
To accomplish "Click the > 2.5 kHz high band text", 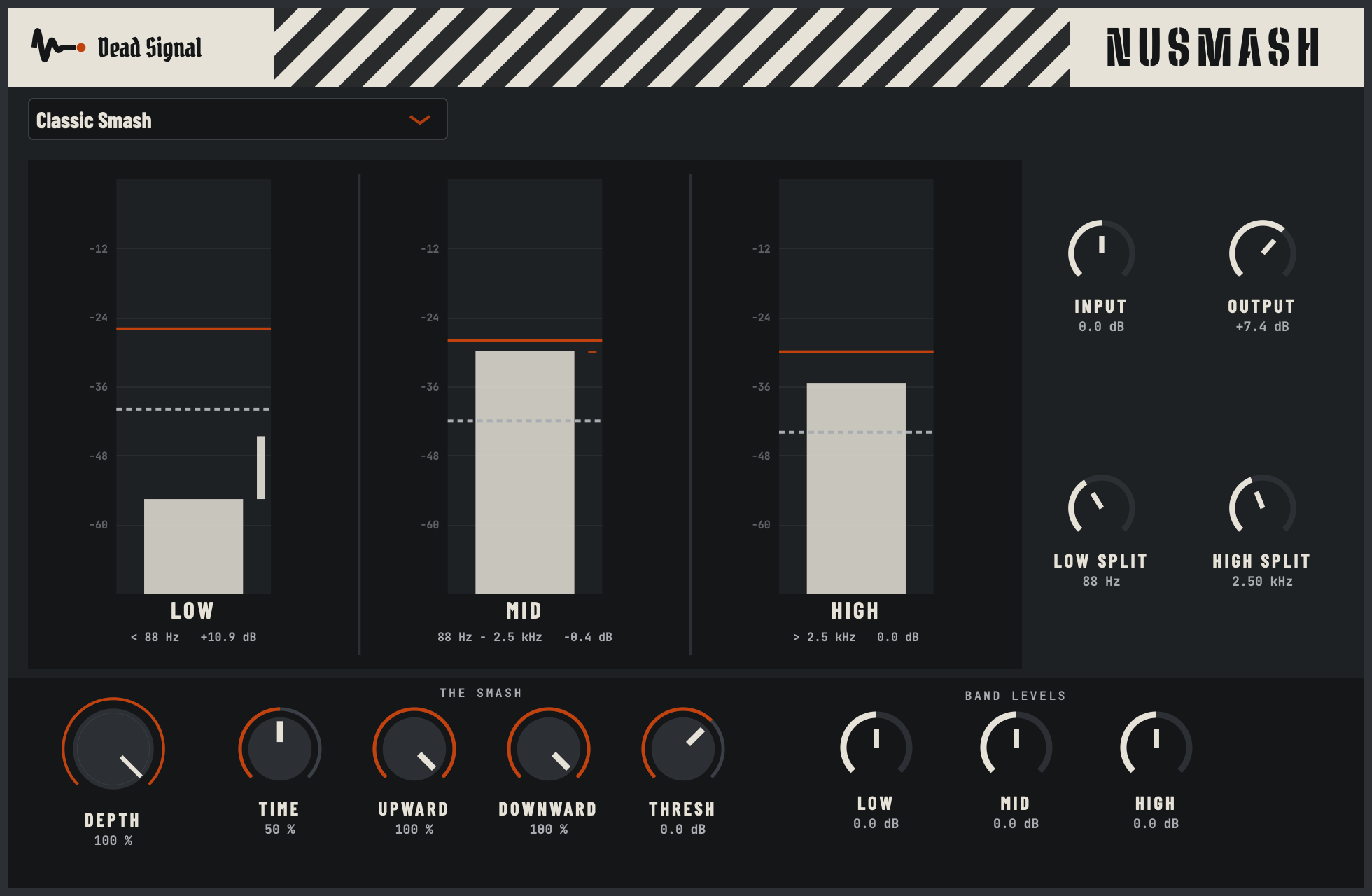I will click(824, 637).
